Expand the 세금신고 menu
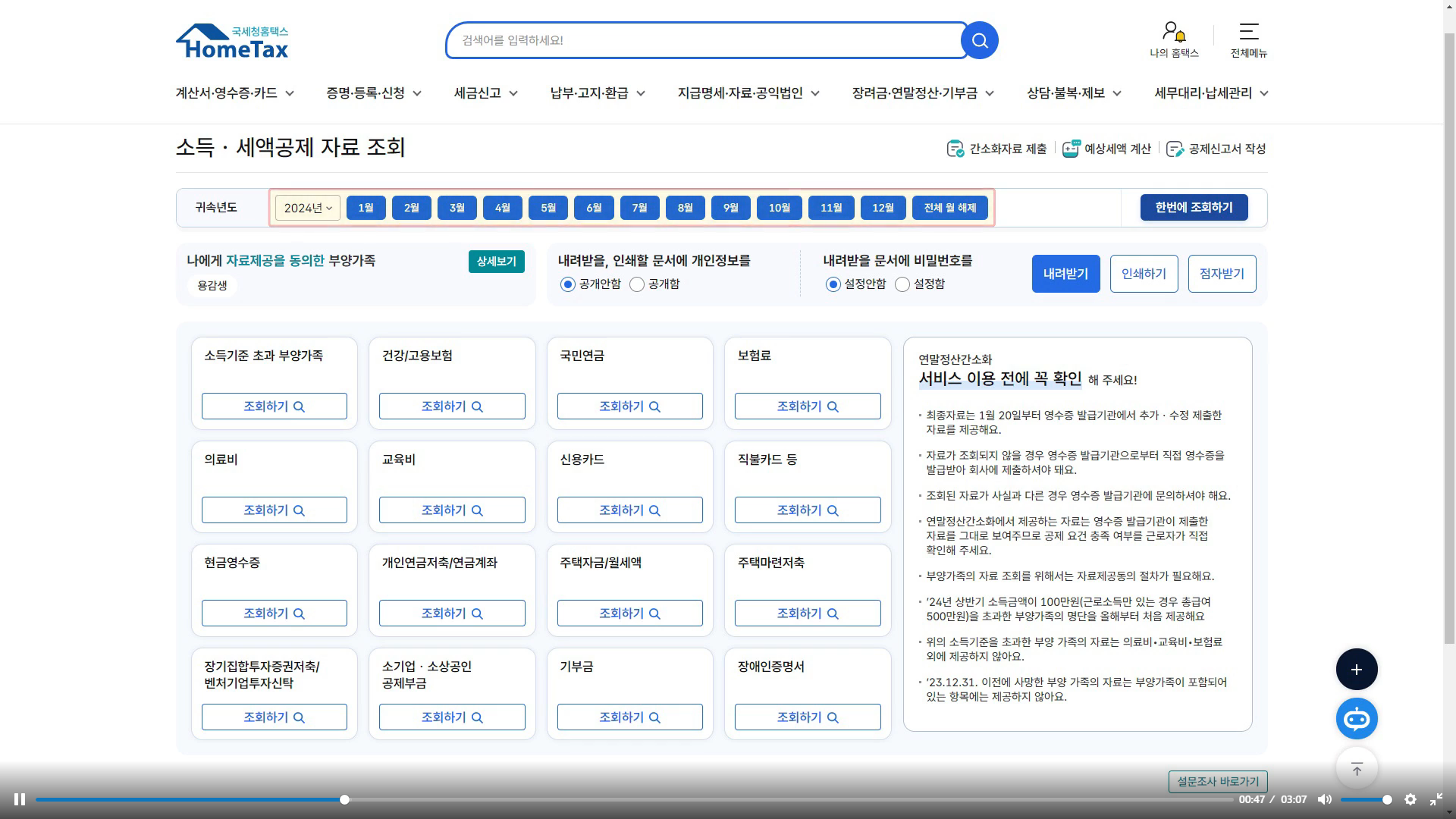1456x819 pixels. point(485,93)
